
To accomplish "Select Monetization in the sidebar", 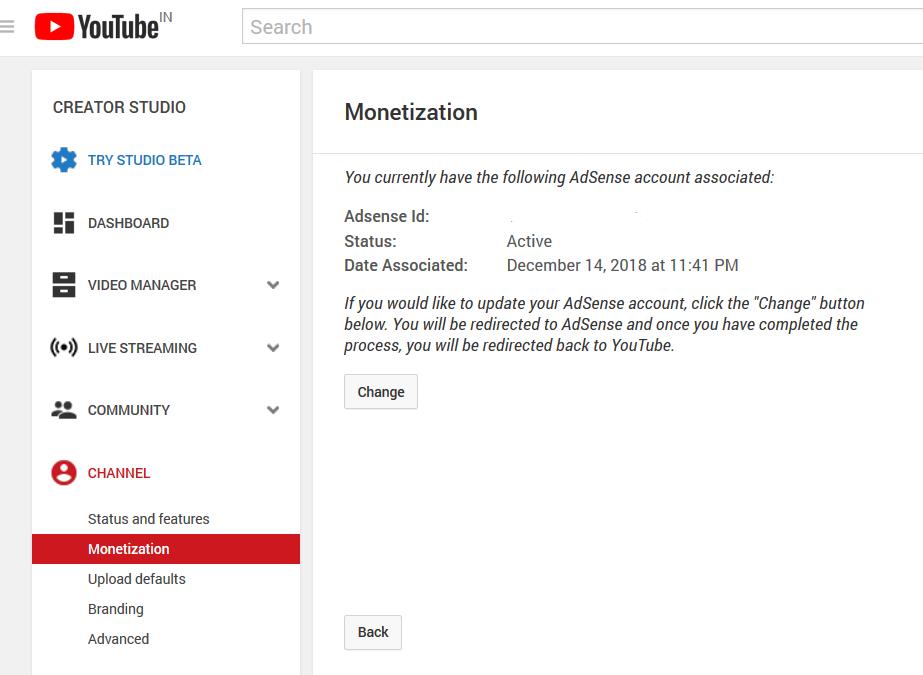I will 166,548.
